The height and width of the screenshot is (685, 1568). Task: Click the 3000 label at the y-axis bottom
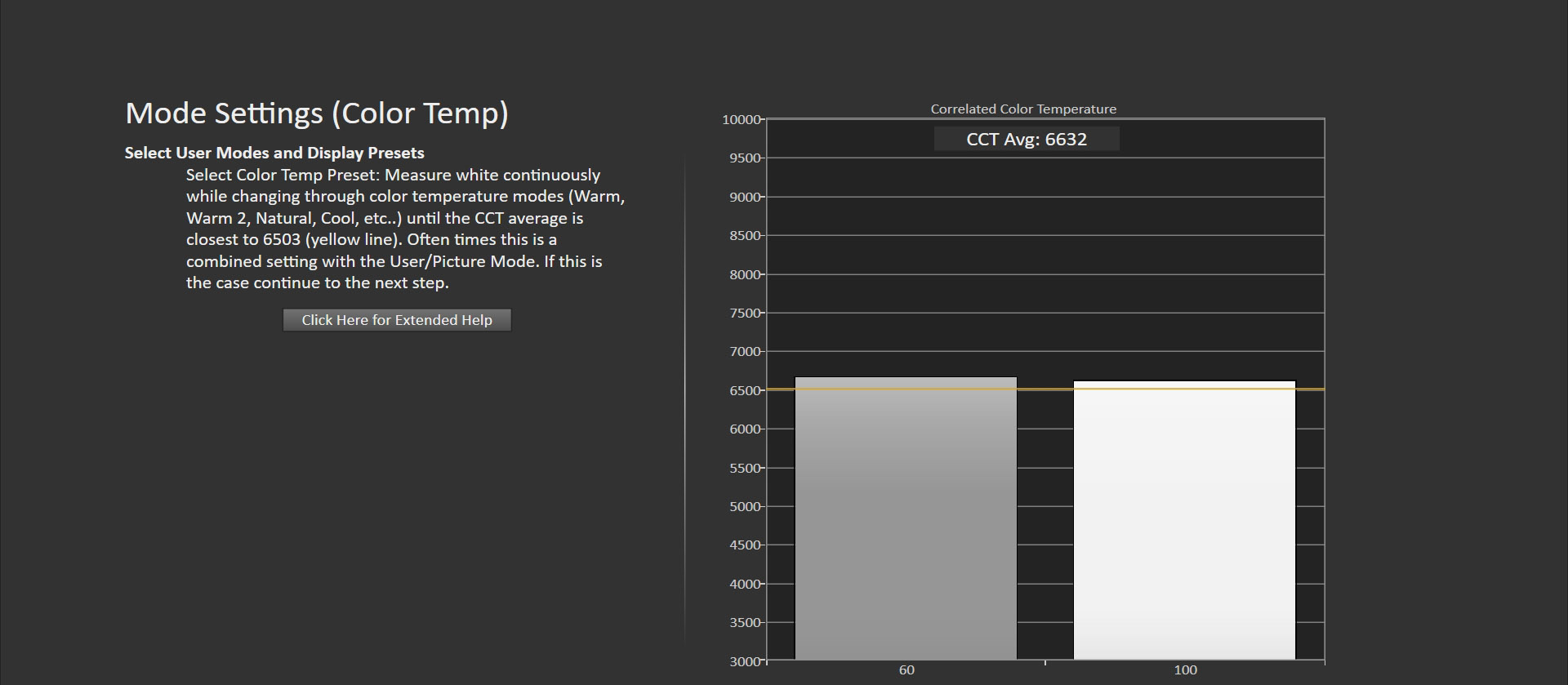coord(745,661)
